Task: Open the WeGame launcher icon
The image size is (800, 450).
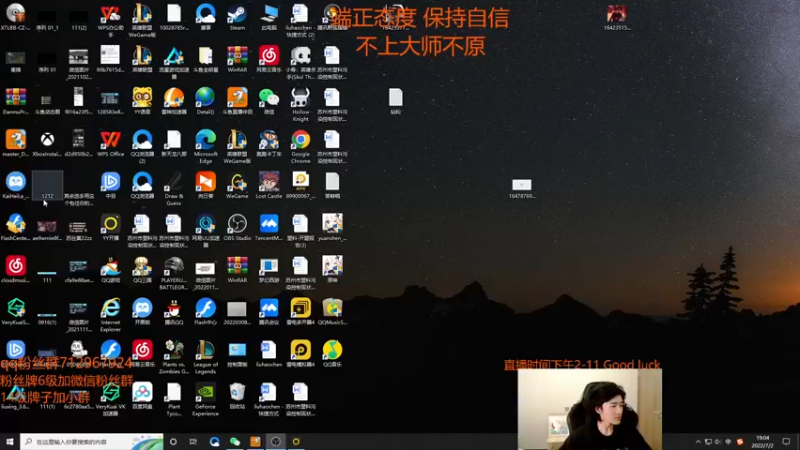Action: (237, 184)
